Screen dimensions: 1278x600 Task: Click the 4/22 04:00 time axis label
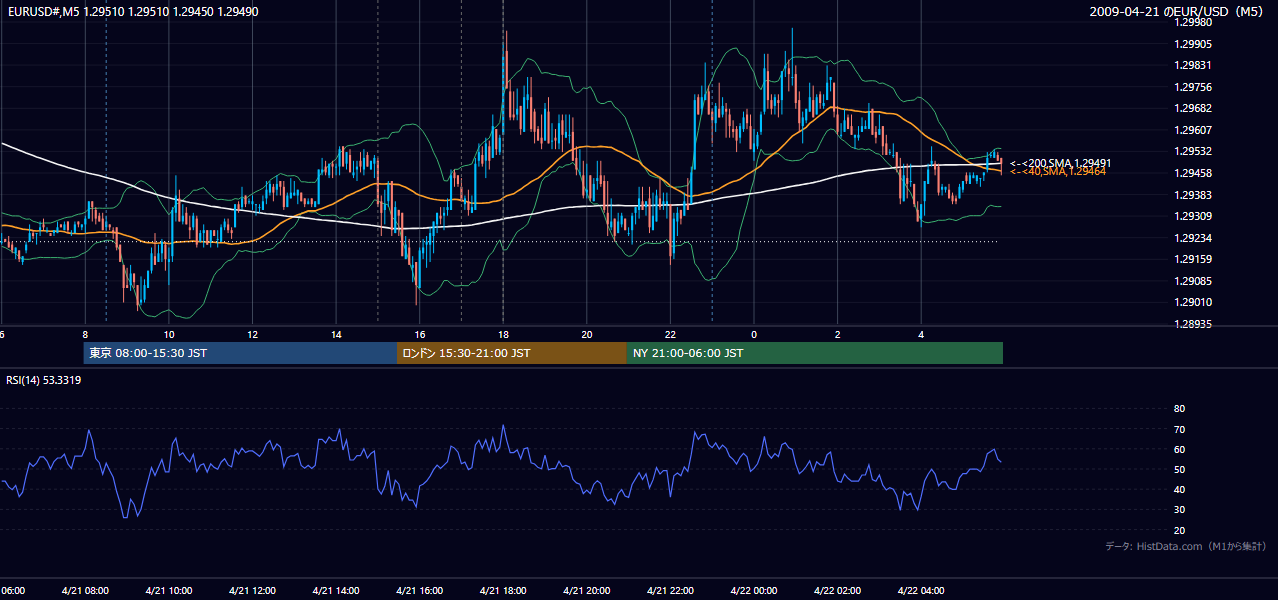click(920, 591)
